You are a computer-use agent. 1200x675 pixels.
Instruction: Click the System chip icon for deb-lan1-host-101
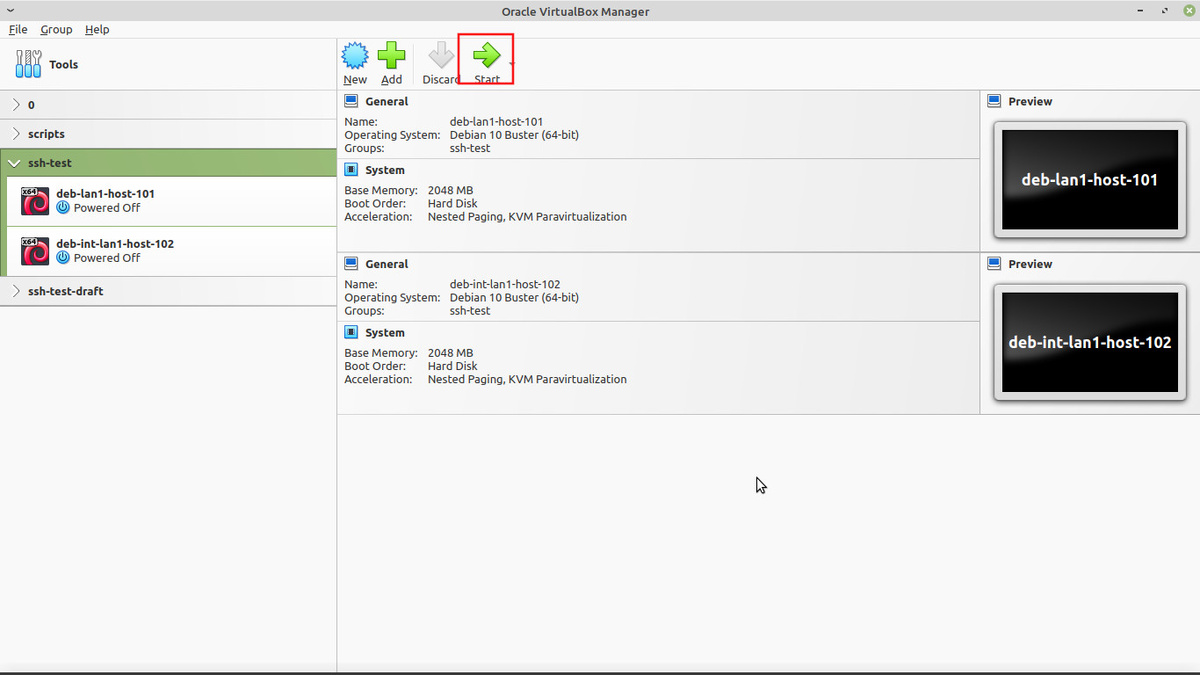(351, 170)
